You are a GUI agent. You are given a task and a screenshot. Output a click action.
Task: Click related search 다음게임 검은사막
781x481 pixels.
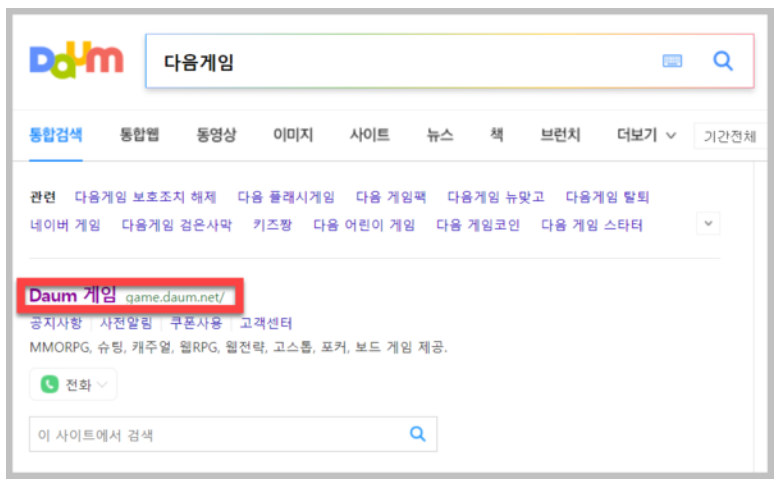coord(177,225)
